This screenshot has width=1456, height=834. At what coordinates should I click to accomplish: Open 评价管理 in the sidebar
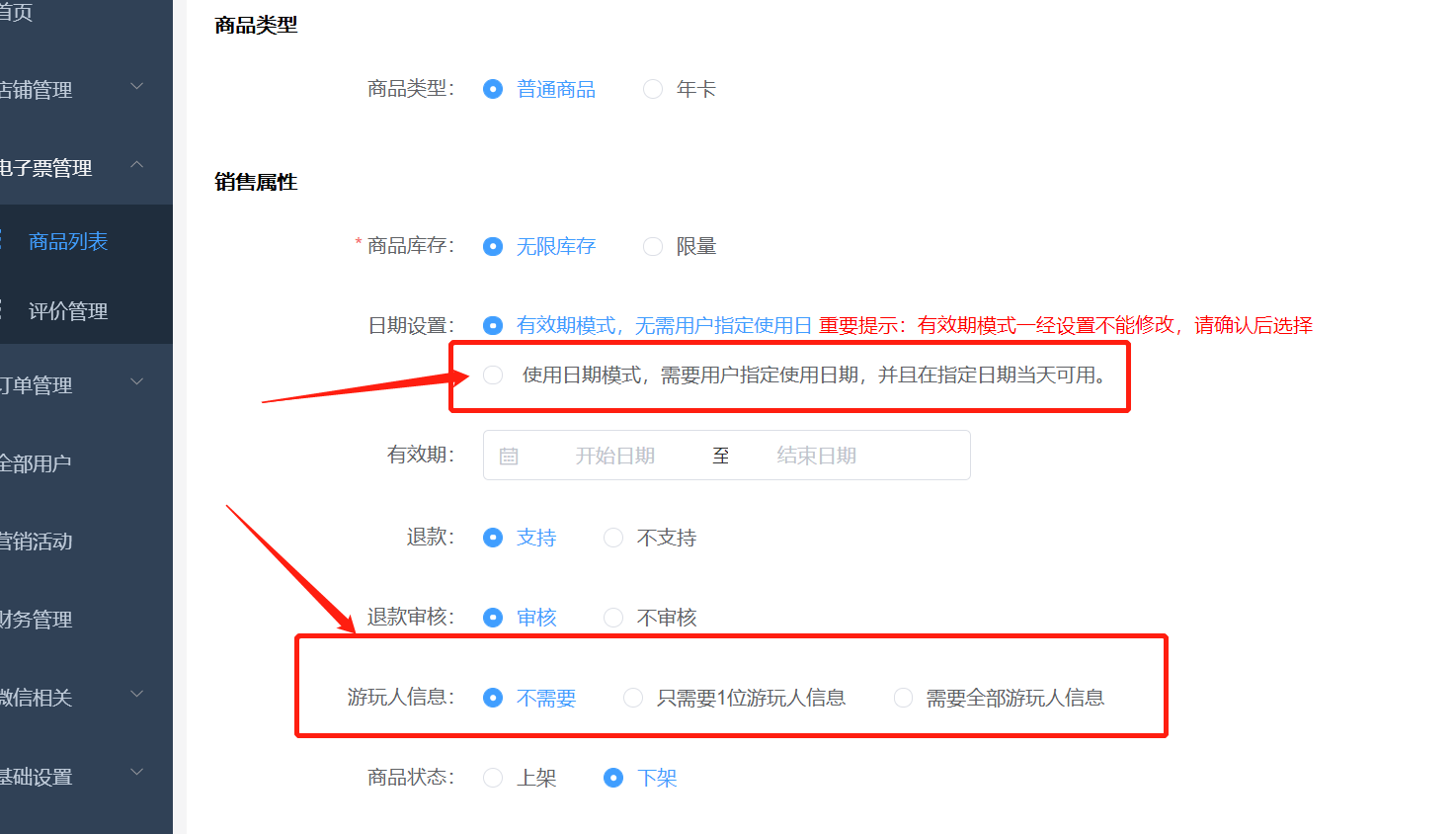click(x=68, y=311)
